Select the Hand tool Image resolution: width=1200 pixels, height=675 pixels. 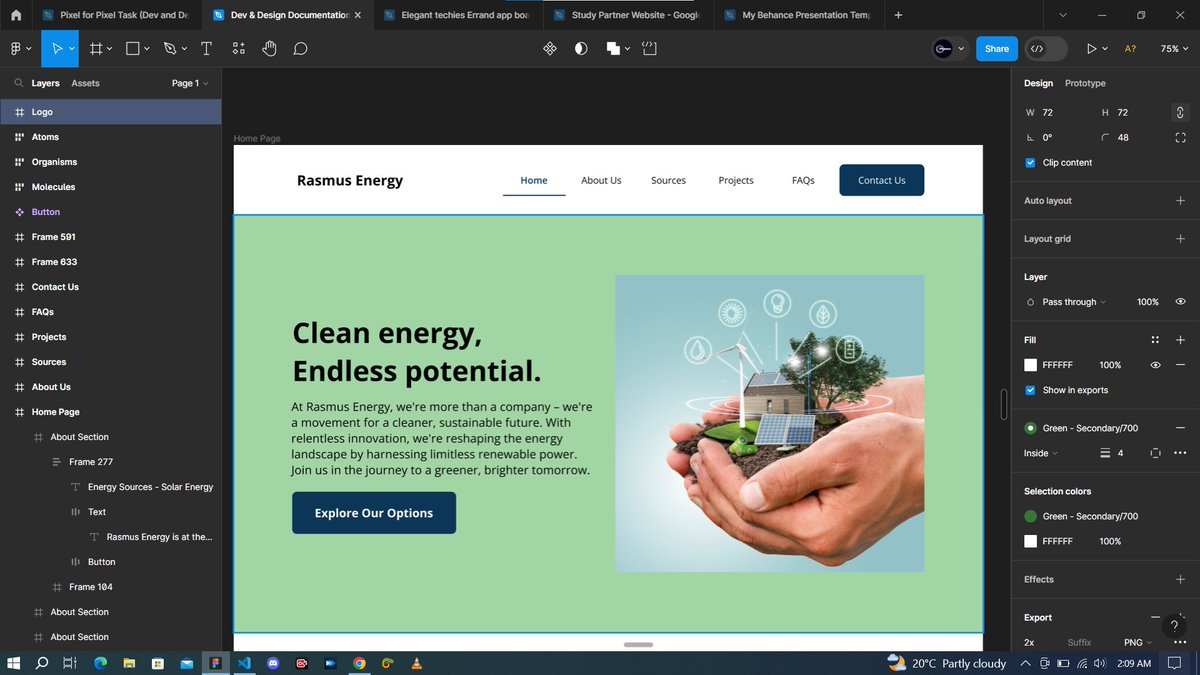point(269,48)
